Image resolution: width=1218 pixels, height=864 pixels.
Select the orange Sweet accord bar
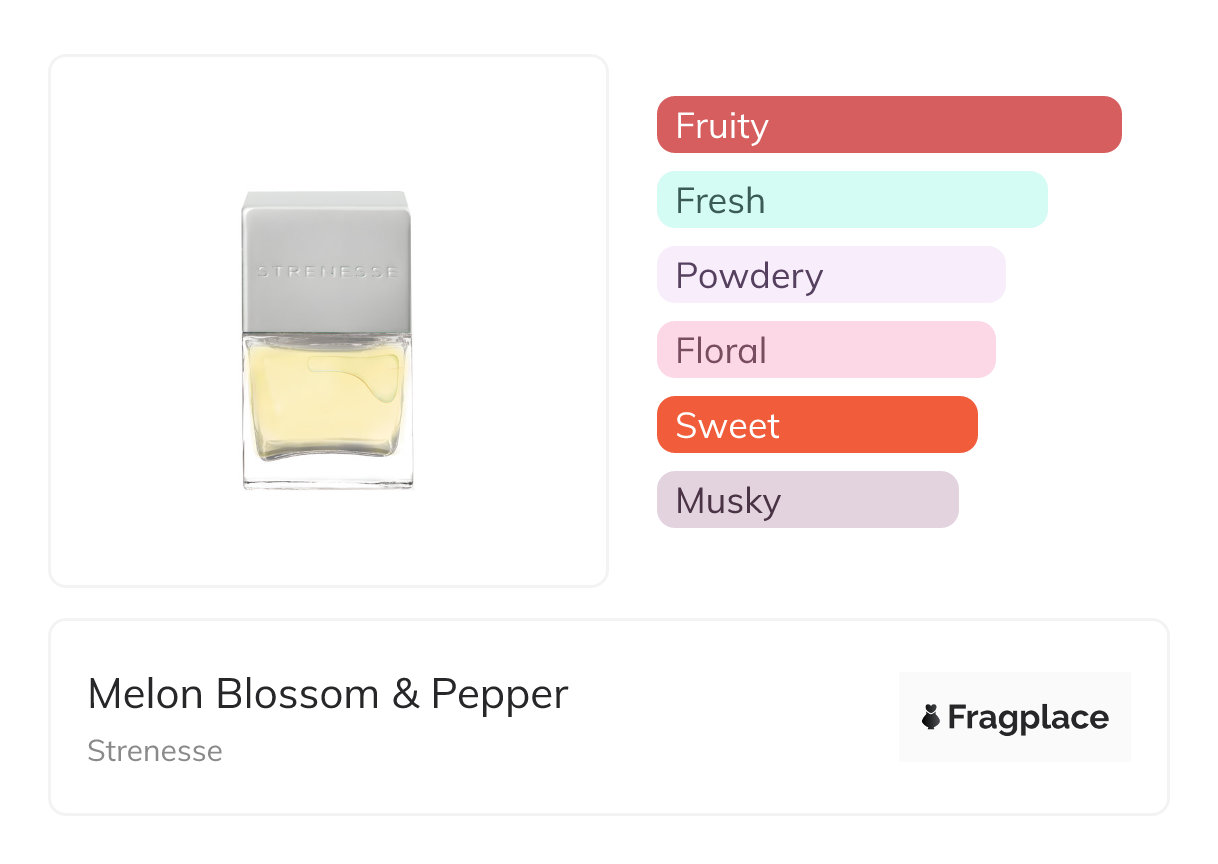[817, 425]
